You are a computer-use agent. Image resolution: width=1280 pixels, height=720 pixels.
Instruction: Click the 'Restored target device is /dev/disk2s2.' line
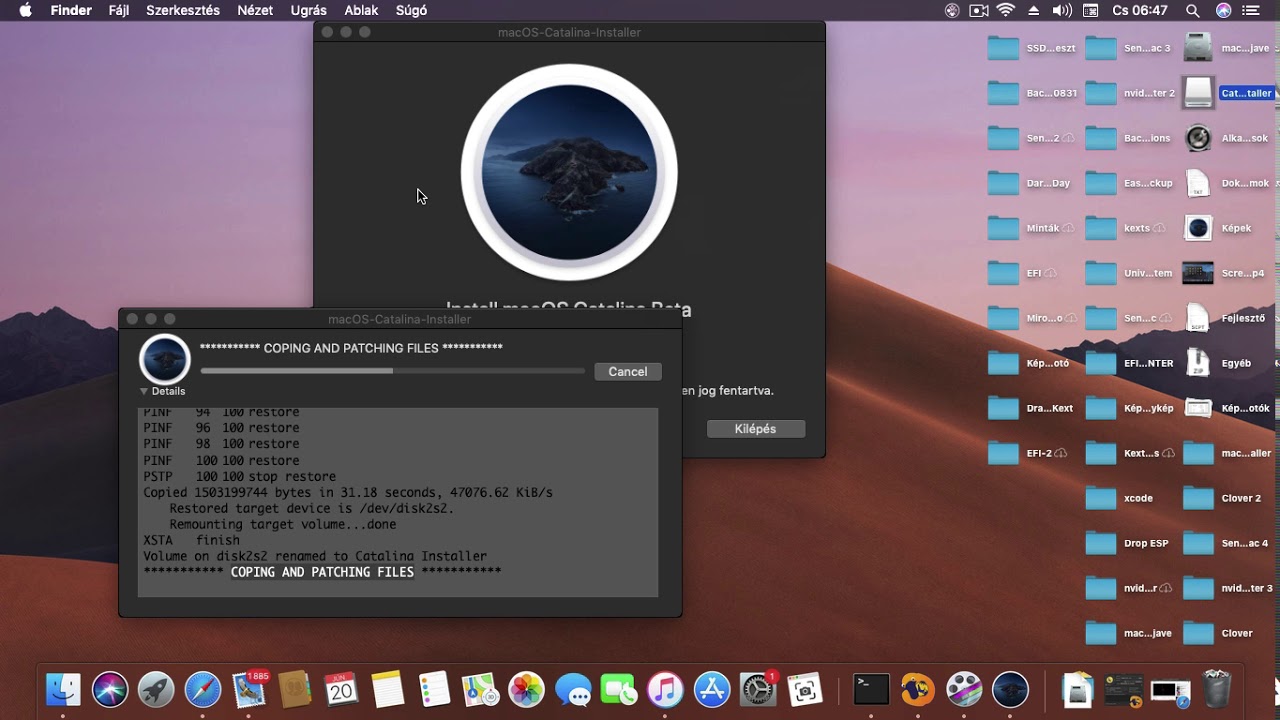coord(312,508)
